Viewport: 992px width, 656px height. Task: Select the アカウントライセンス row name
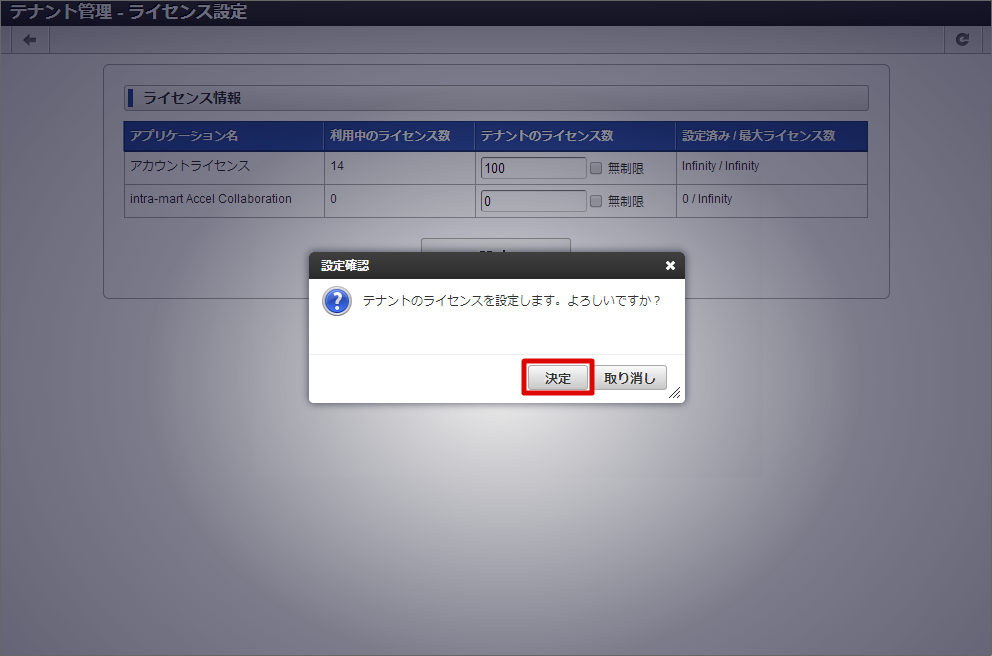tap(190, 166)
